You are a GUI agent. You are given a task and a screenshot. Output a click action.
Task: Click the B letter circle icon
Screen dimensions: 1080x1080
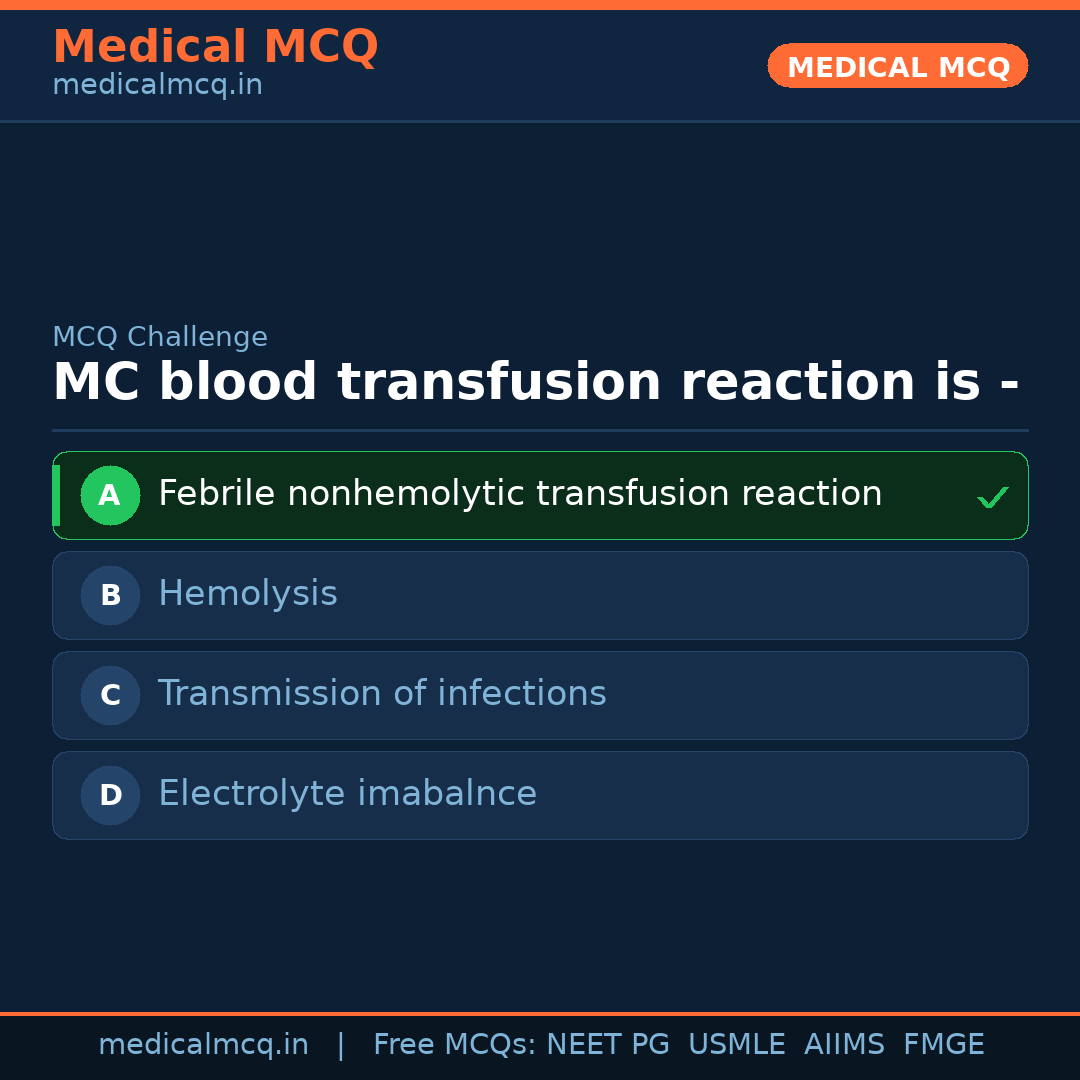coord(110,595)
